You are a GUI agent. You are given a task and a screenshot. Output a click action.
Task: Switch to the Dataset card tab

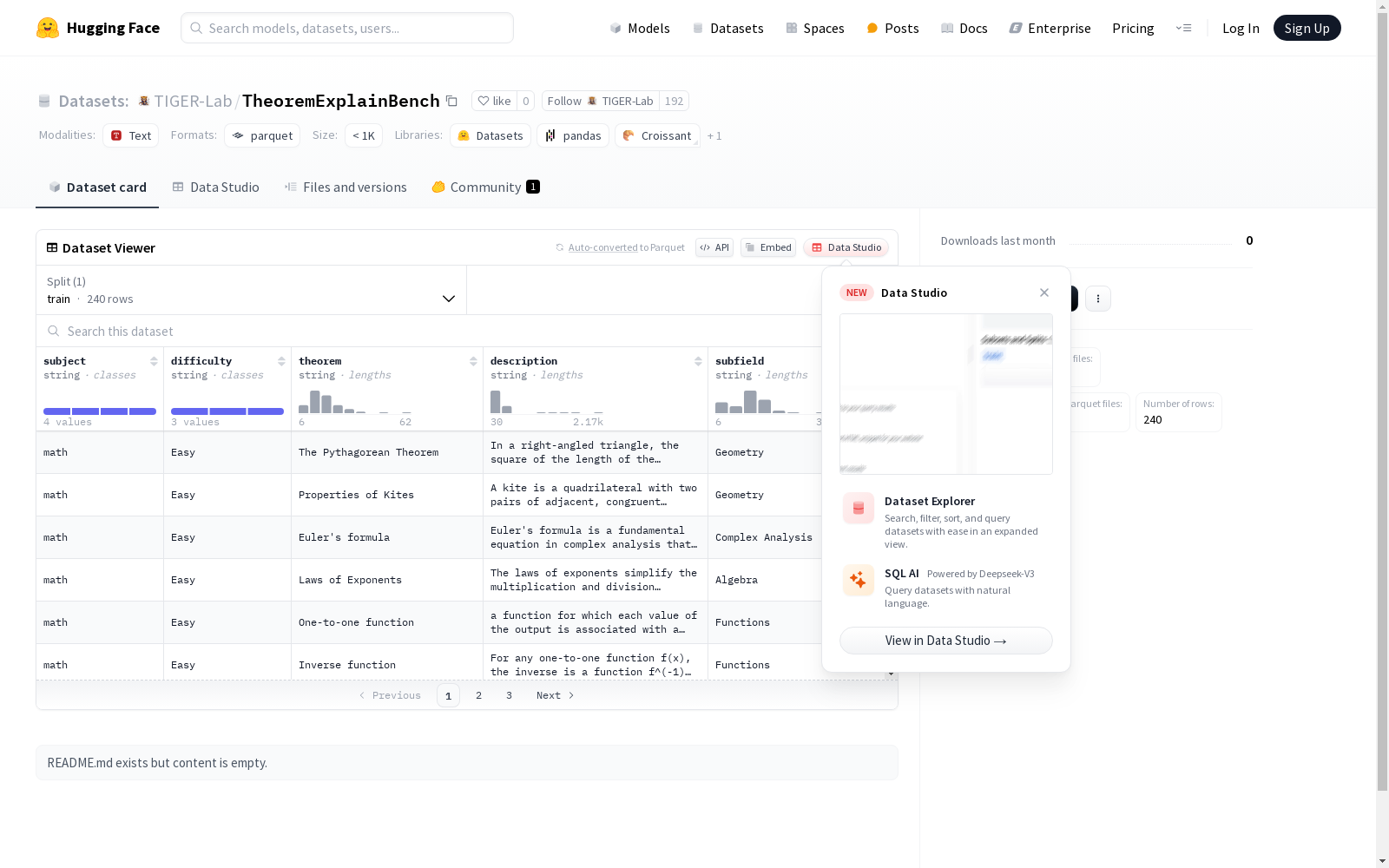pos(97,187)
